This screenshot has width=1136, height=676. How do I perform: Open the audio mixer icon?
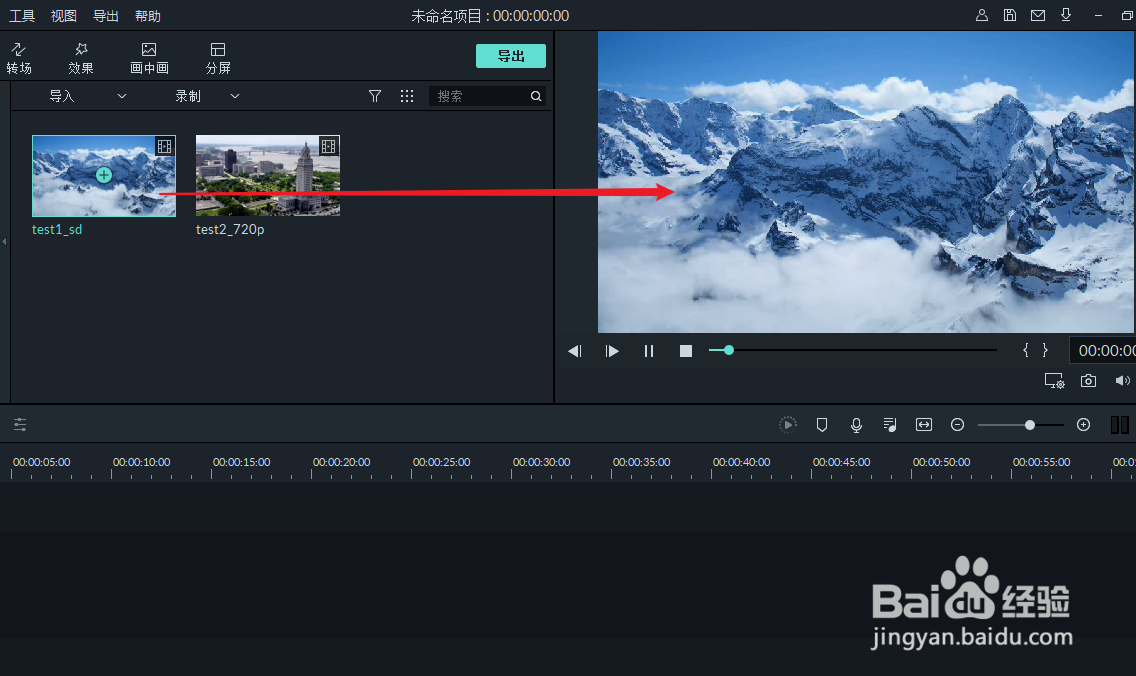click(x=889, y=424)
